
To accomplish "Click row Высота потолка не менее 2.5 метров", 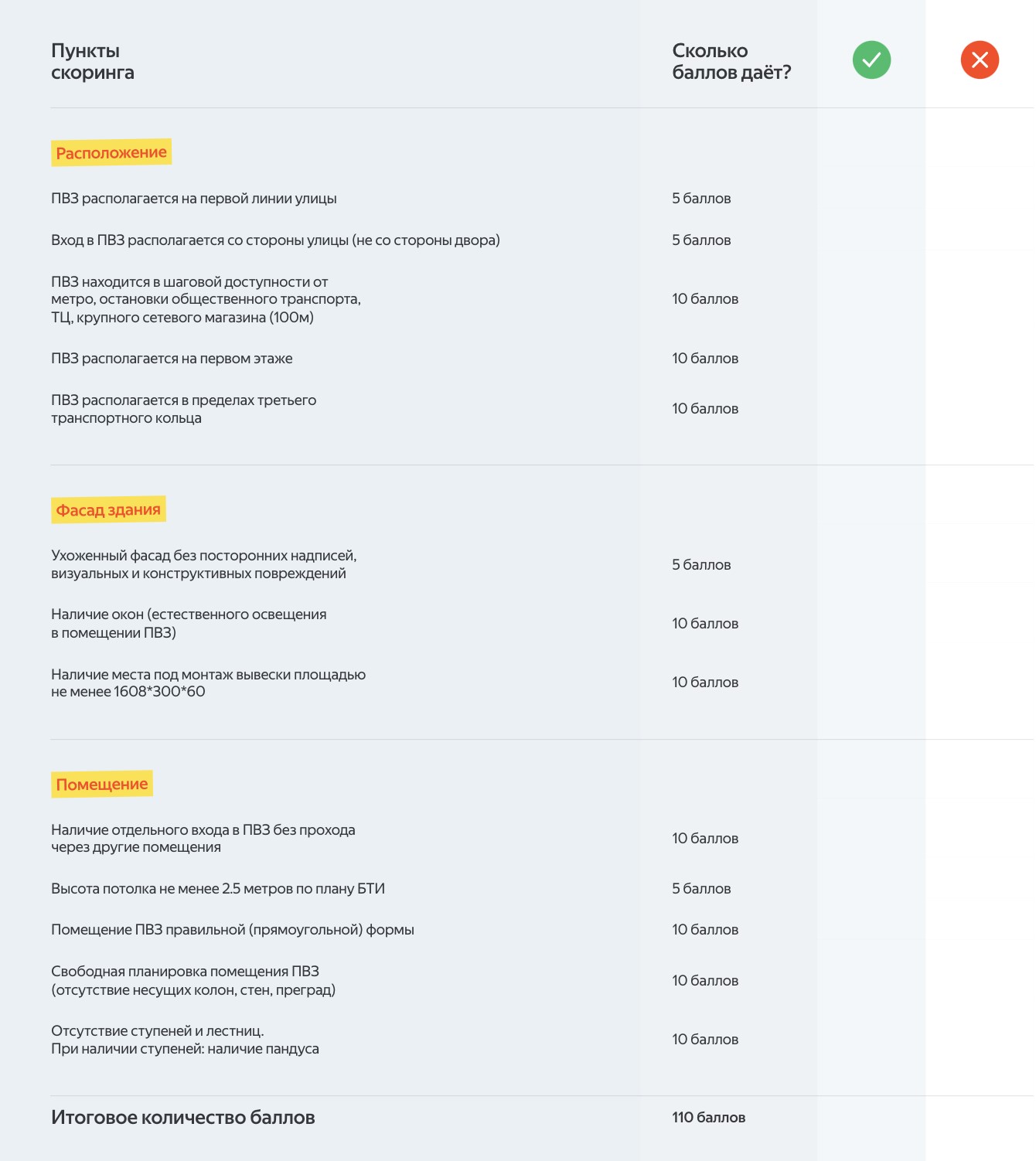I will click(218, 889).
